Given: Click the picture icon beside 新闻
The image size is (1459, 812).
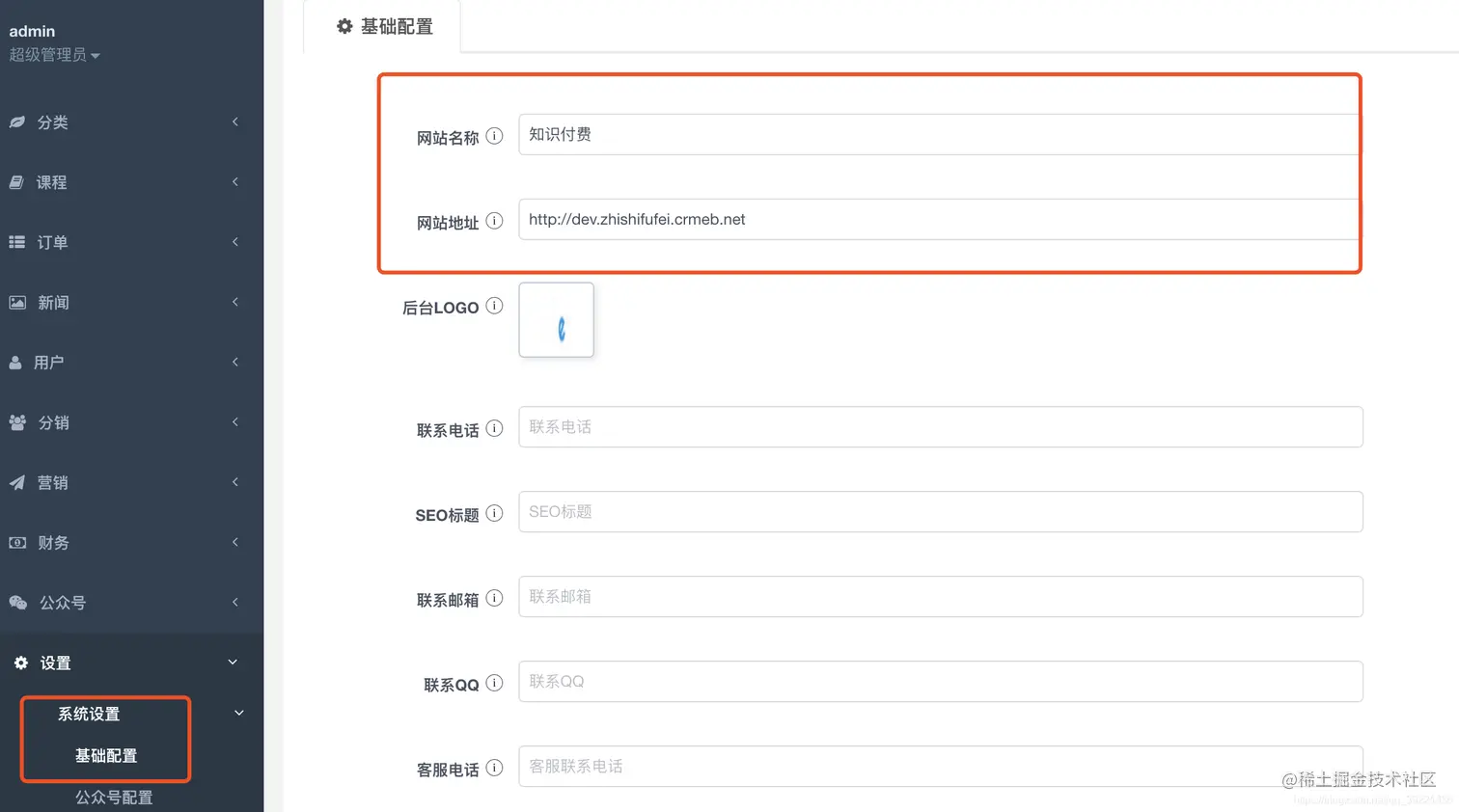Looking at the screenshot, I should pyautogui.click(x=17, y=303).
